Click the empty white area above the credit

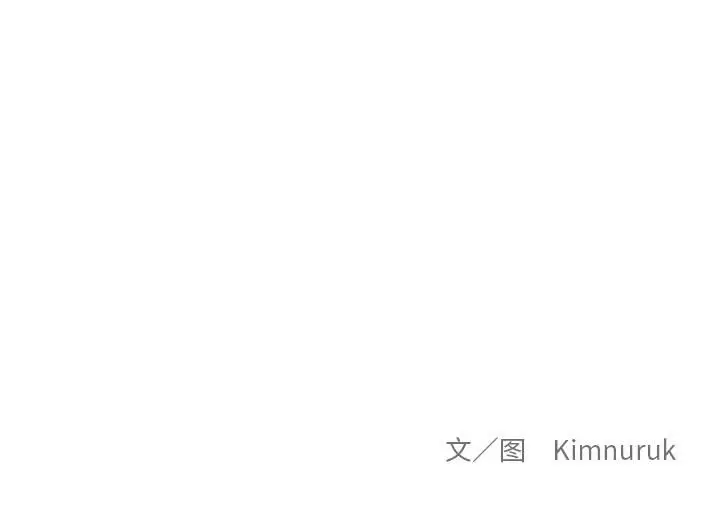(360, 207)
